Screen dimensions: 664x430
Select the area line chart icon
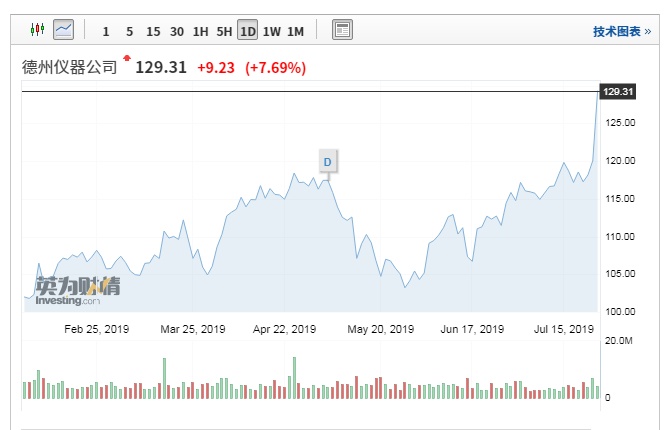click(64, 30)
